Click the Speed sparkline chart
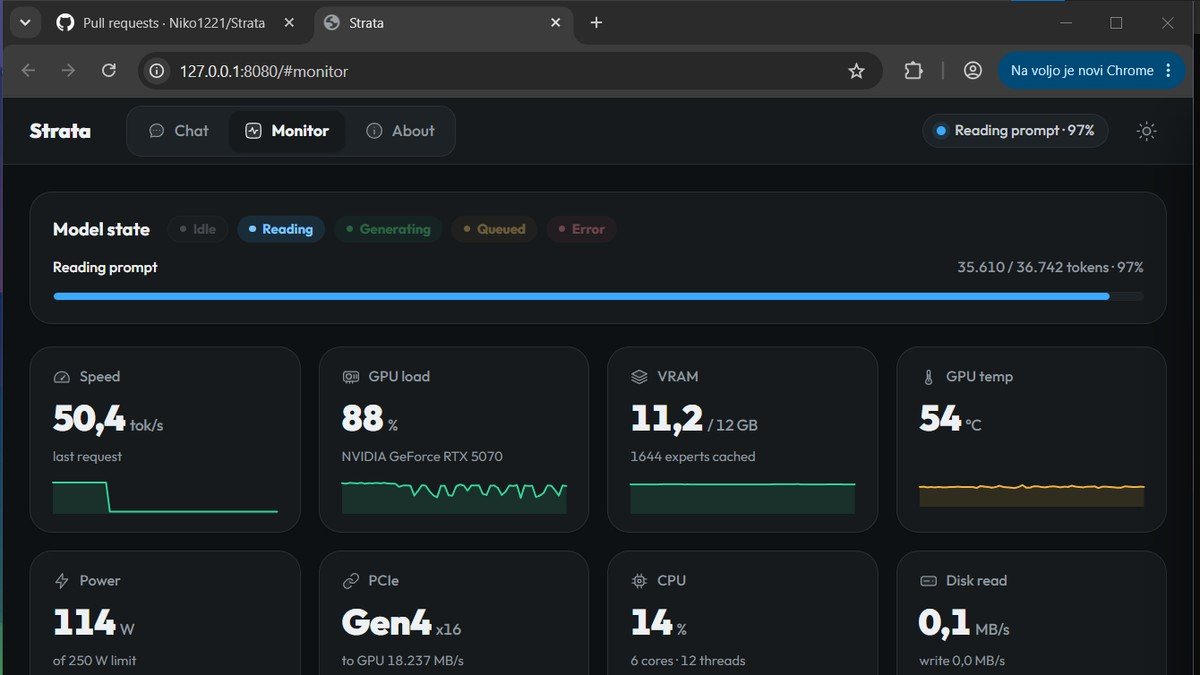The image size is (1200, 675). [165, 497]
